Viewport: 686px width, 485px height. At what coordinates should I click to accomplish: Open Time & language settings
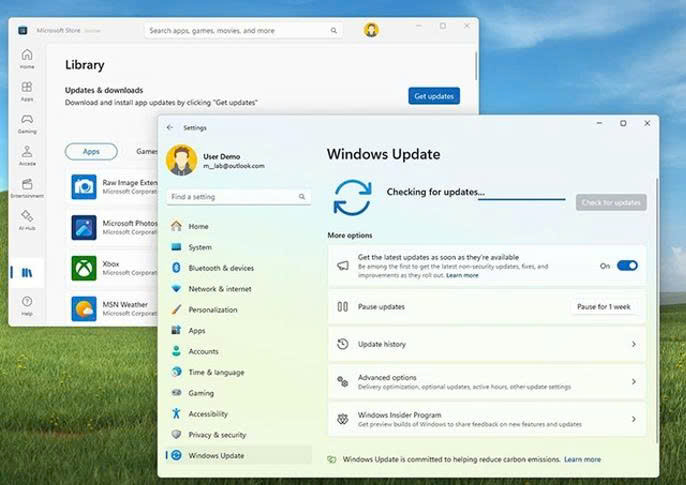tap(238, 372)
